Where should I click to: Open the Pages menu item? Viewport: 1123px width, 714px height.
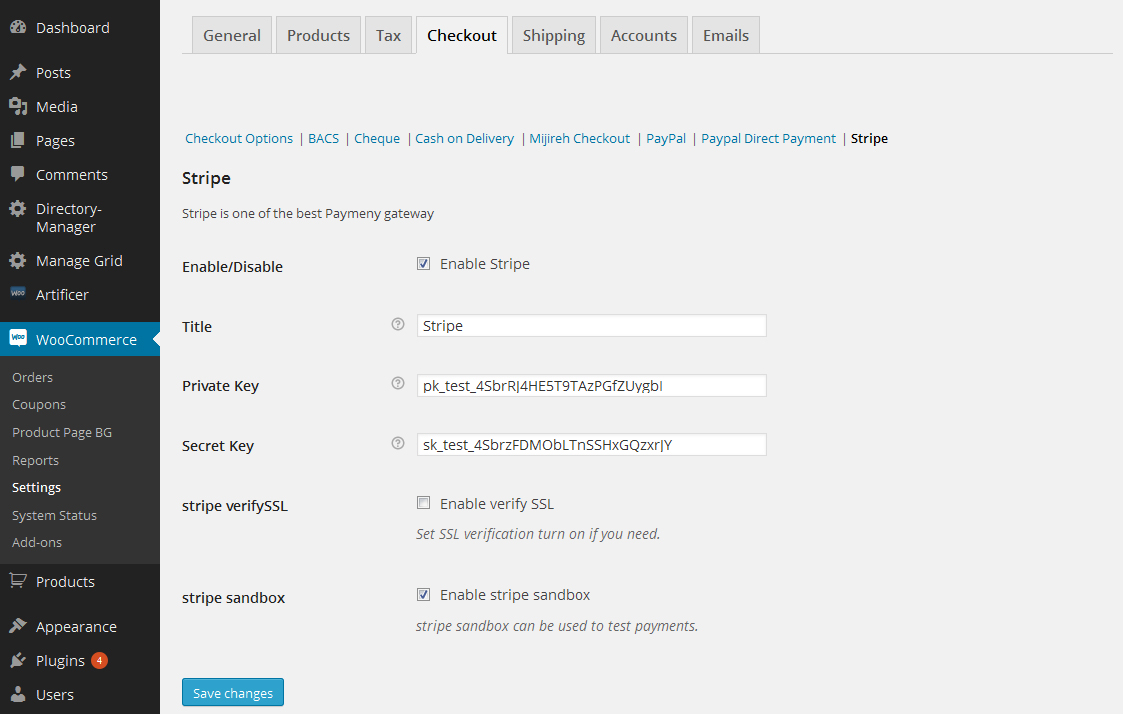pyautogui.click(x=79, y=140)
